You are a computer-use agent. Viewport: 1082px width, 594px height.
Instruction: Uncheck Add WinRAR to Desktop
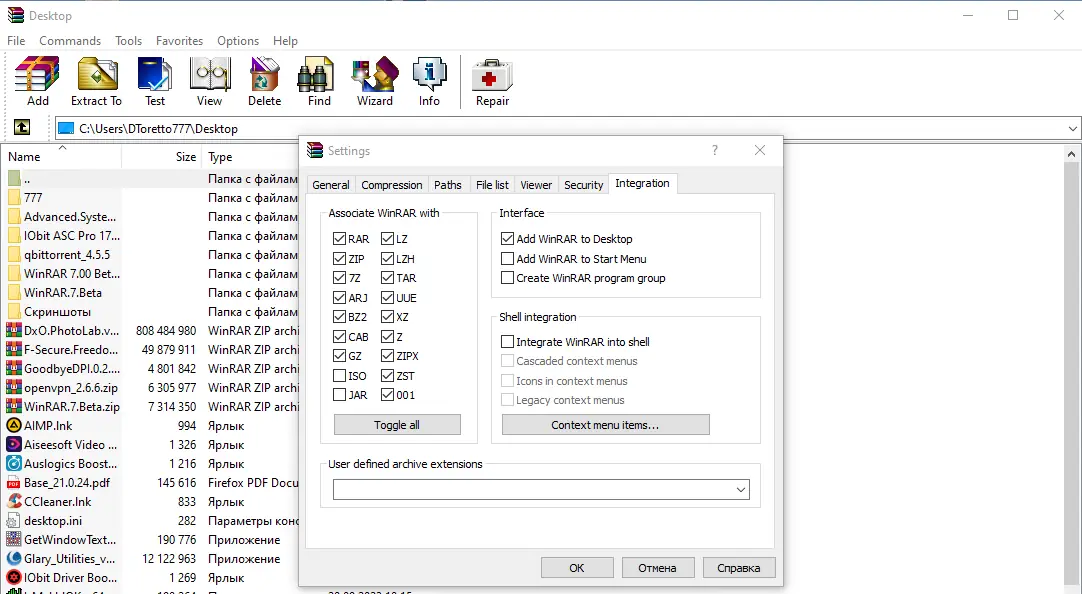507,239
